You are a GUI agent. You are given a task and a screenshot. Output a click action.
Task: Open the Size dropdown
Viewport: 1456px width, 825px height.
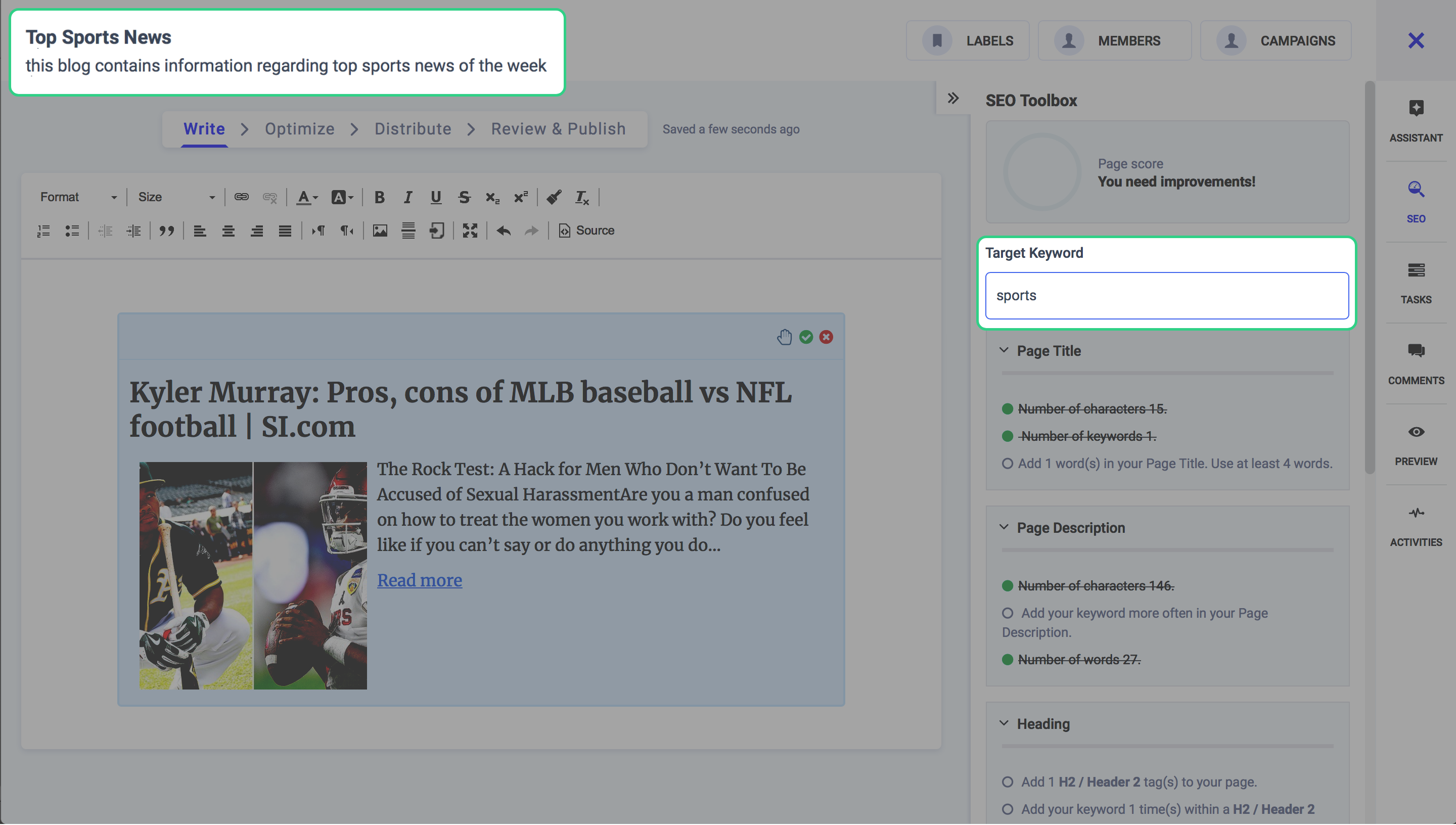(177, 197)
